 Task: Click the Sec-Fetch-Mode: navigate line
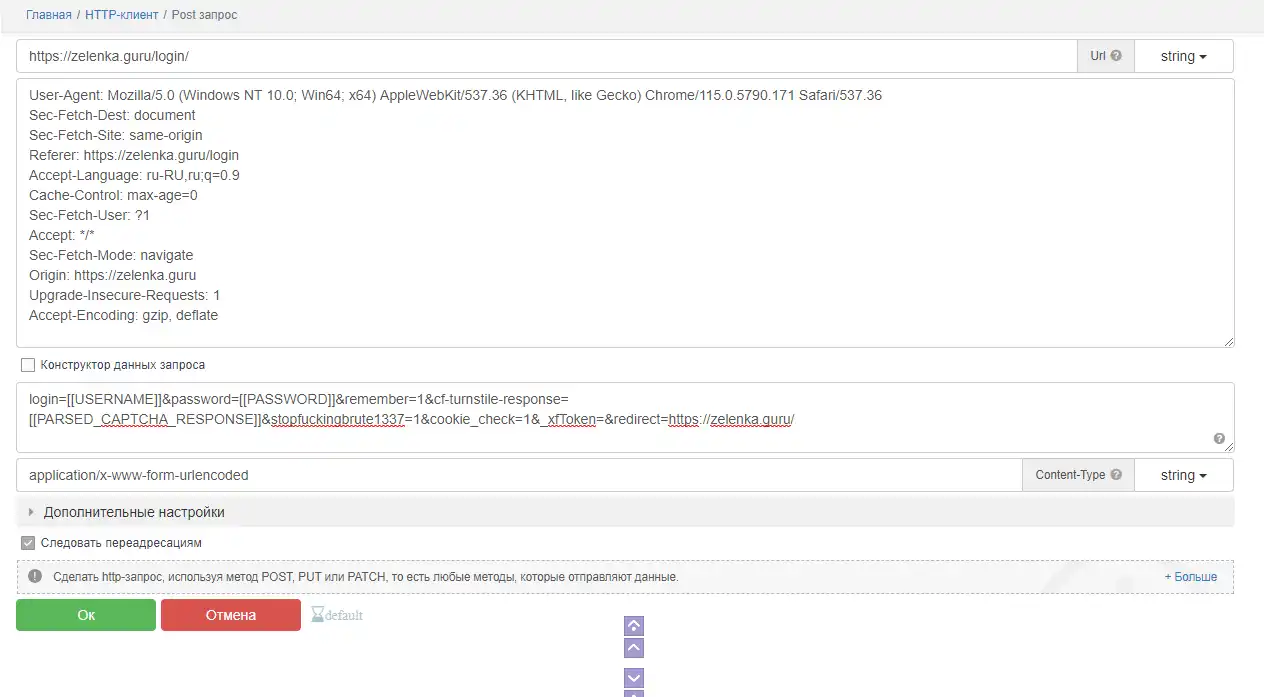click(111, 255)
